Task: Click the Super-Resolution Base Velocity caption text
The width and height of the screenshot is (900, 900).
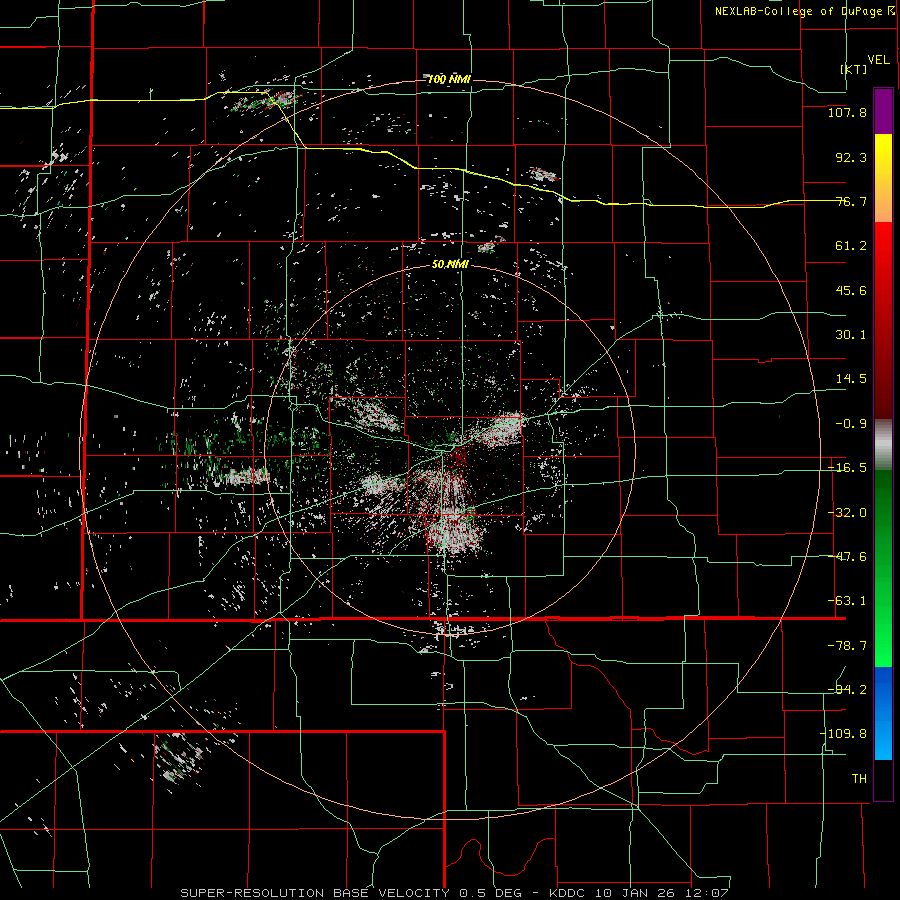Action: click(455, 893)
